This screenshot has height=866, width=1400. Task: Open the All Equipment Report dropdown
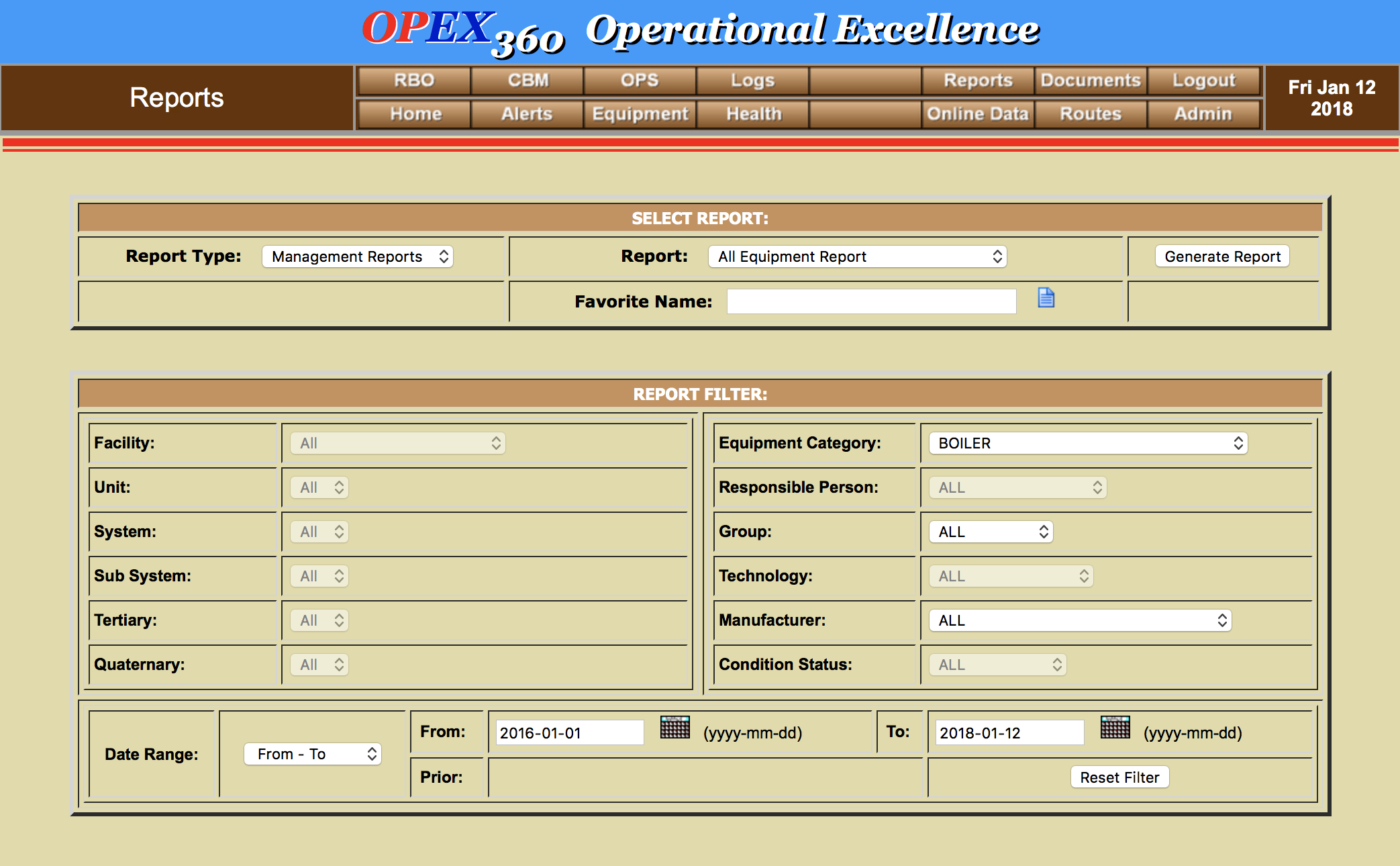point(858,256)
